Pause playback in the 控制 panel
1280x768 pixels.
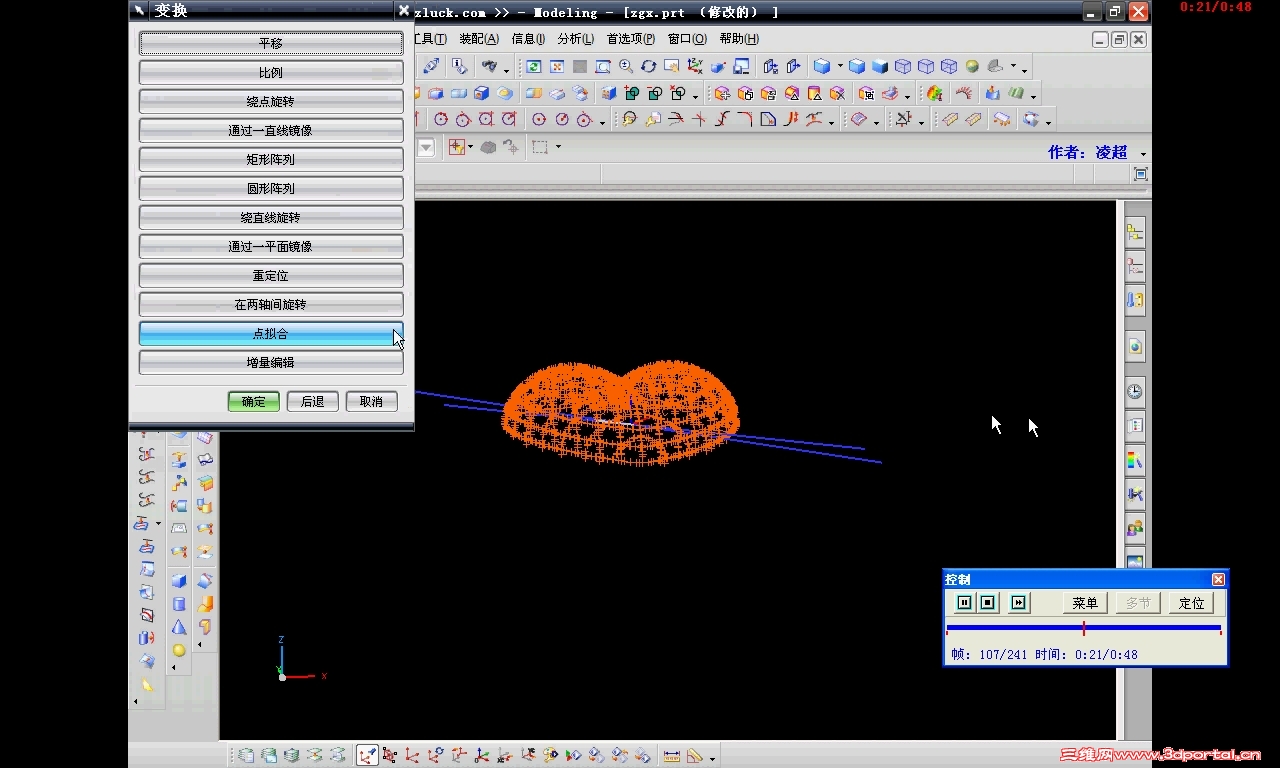pyautogui.click(x=964, y=603)
